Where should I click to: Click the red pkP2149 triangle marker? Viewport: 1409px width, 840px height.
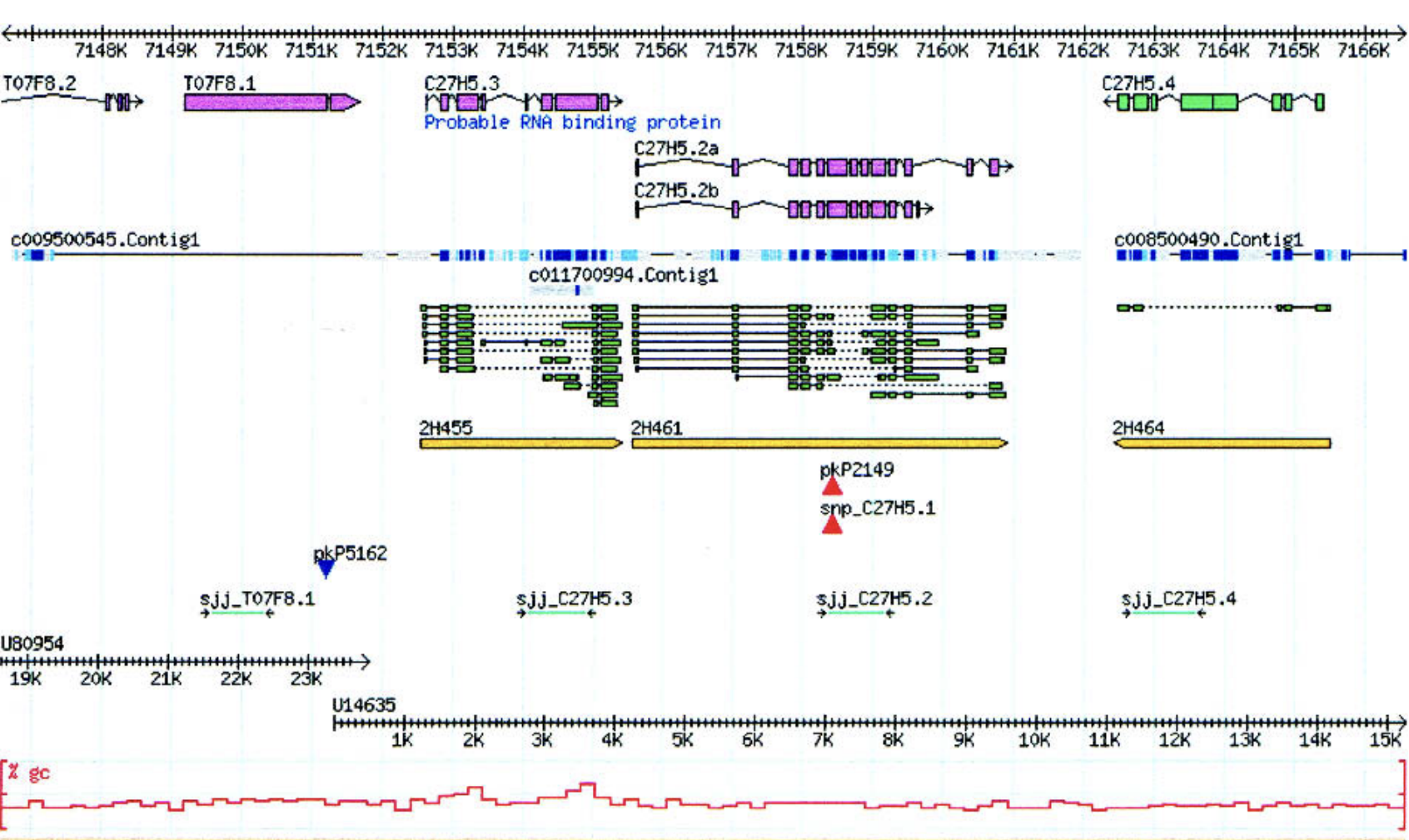click(832, 486)
